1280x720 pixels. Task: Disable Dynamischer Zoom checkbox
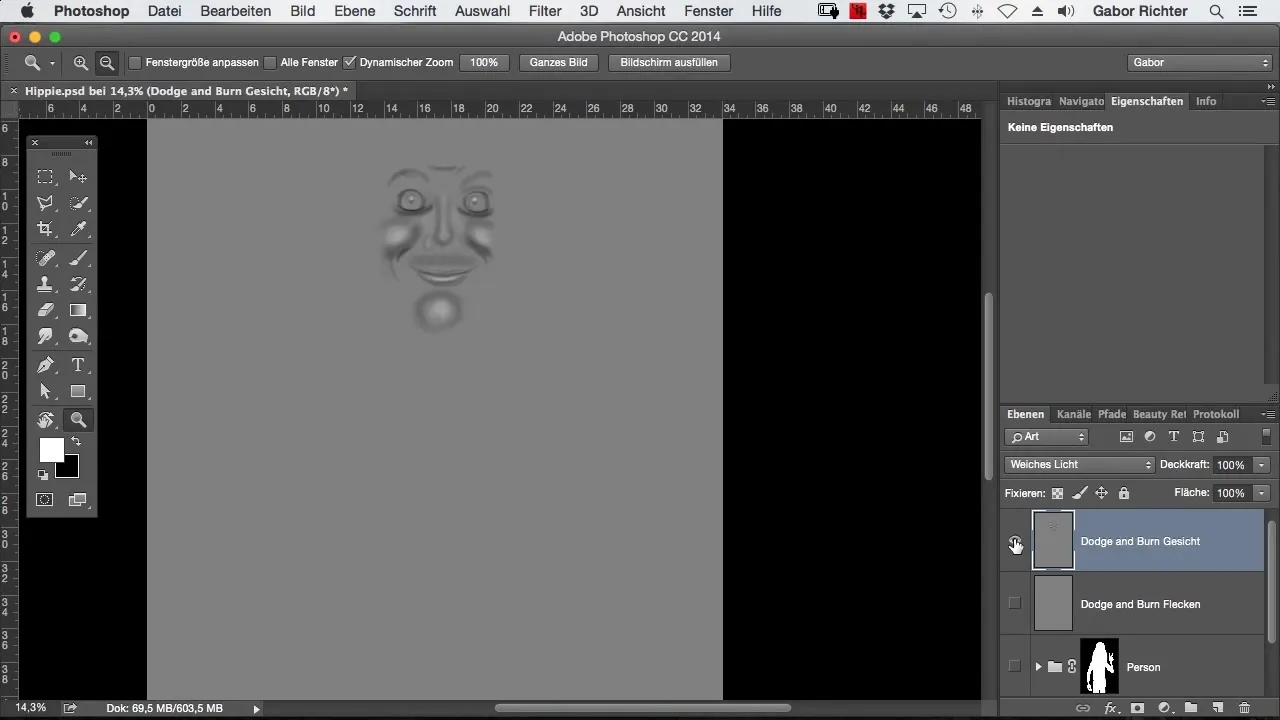pyautogui.click(x=349, y=62)
